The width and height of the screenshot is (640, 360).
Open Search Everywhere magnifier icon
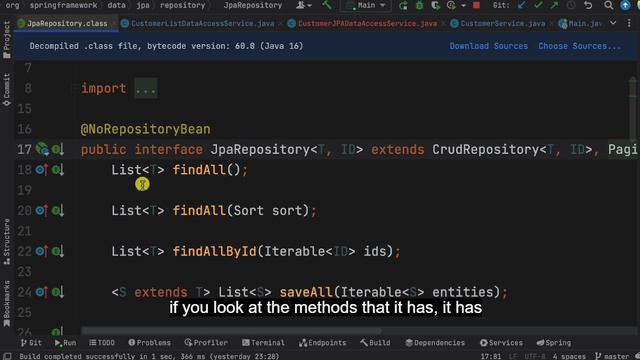coord(608,5)
